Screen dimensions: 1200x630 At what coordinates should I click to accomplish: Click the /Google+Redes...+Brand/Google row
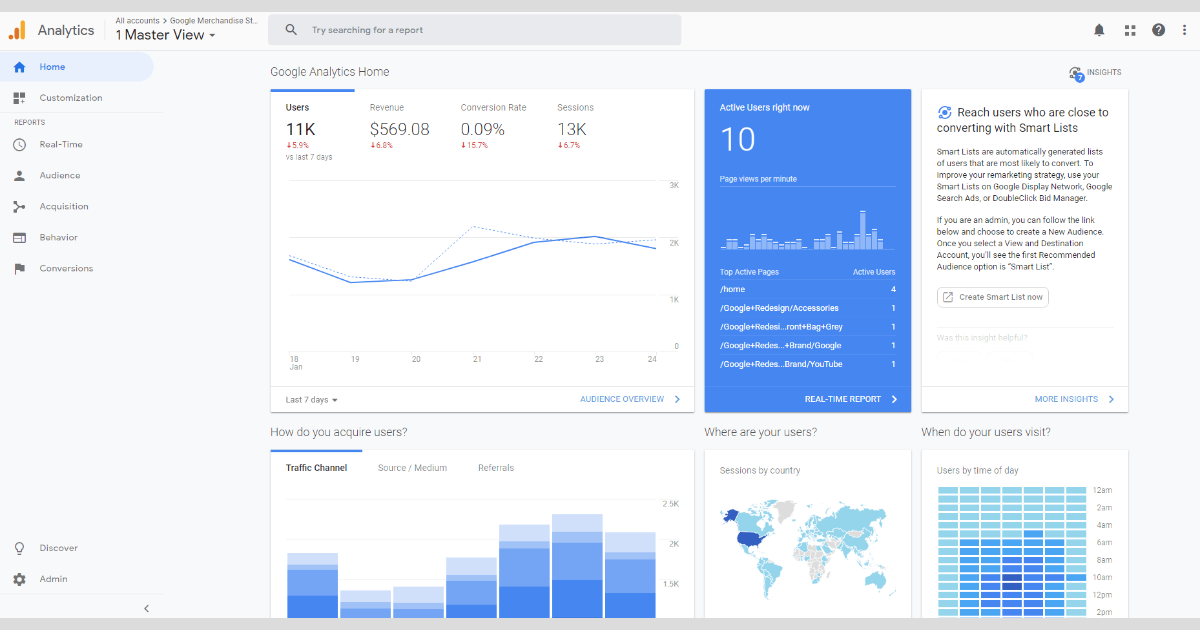coord(808,346)
